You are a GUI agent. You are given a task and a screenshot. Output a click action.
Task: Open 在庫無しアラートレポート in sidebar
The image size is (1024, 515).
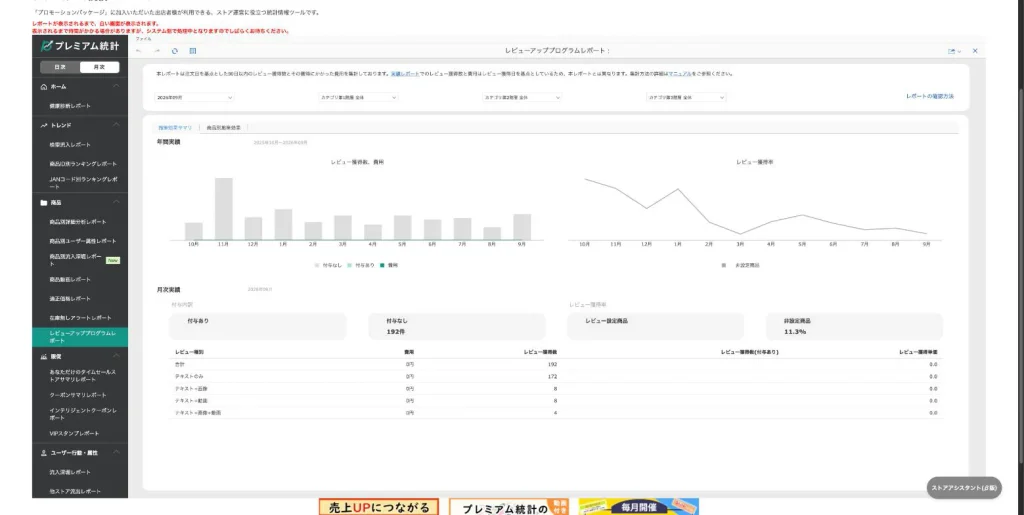[x=81, y=318]
